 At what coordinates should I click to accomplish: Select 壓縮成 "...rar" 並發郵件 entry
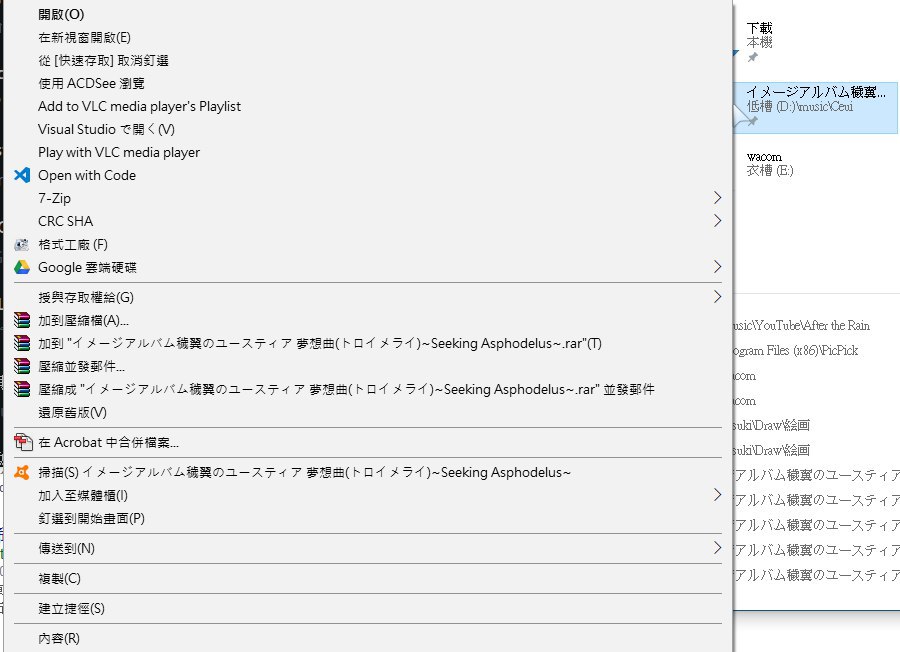point(367,389)
